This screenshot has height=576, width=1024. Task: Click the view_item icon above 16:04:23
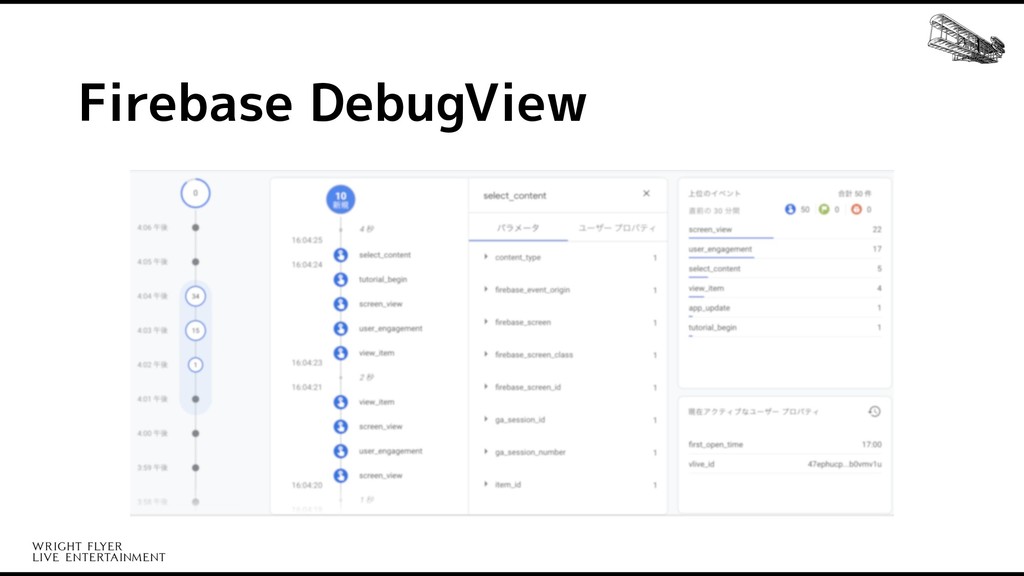tap(340, 353)
